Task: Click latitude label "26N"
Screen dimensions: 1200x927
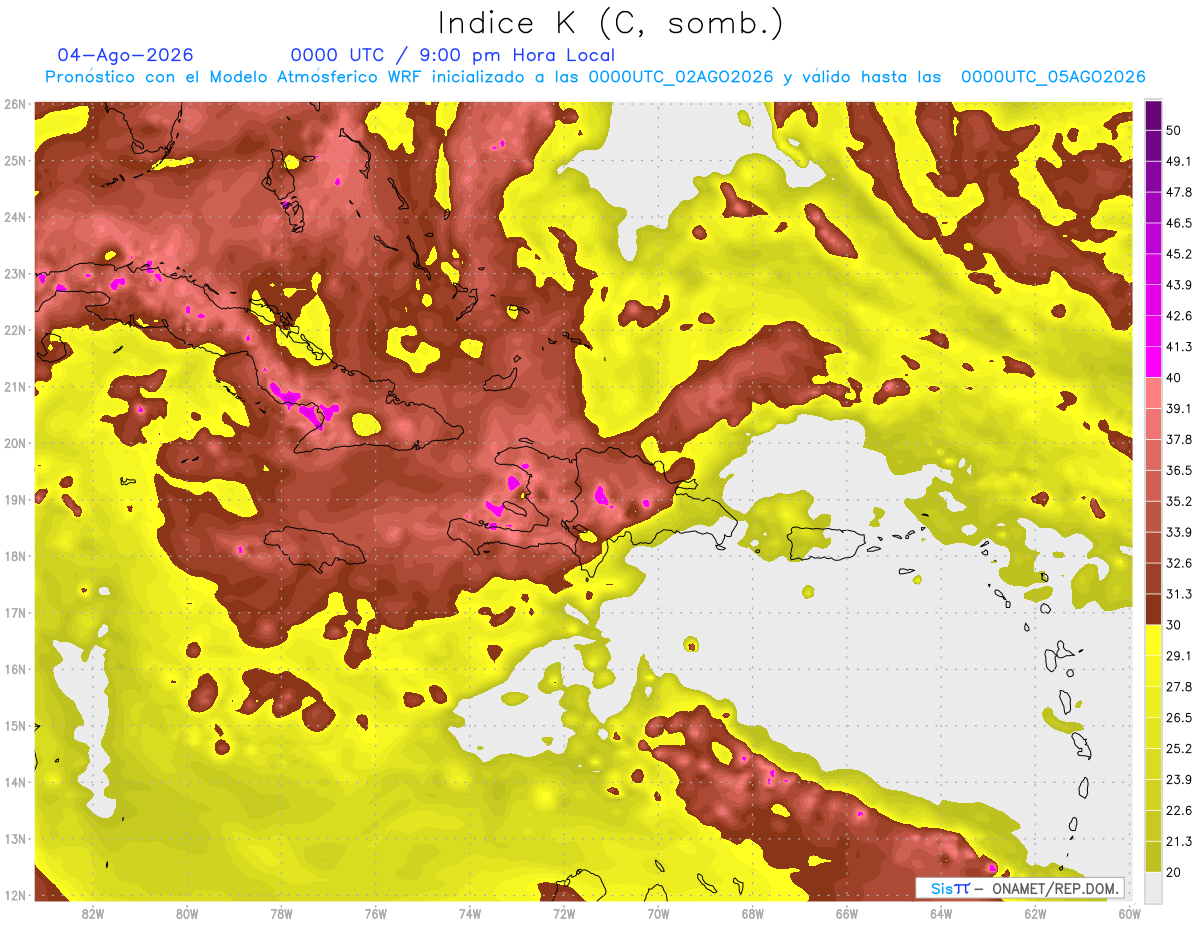Action: pos(15,104)
